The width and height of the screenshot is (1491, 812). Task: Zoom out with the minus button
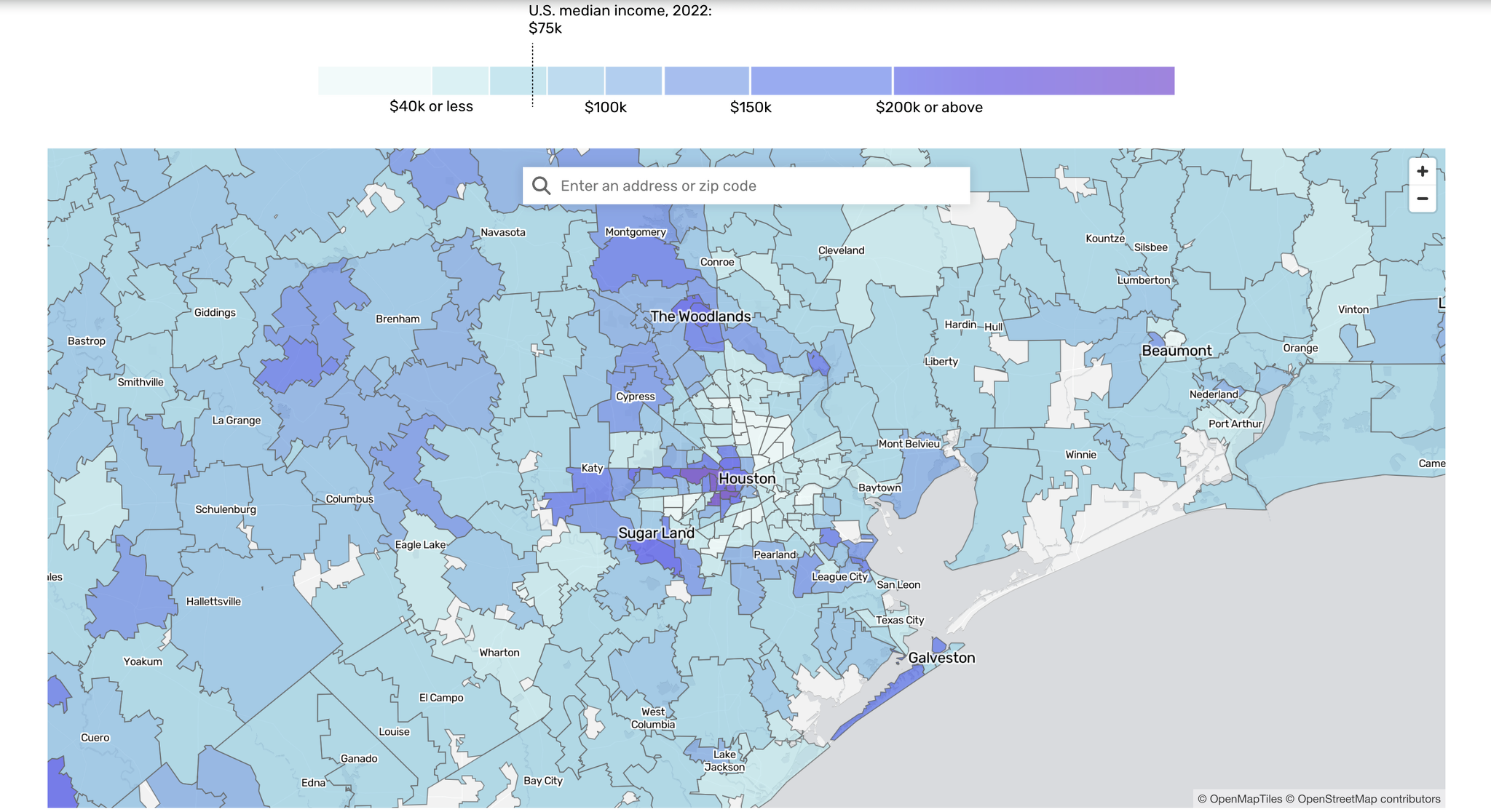(x=1422, y=199)
